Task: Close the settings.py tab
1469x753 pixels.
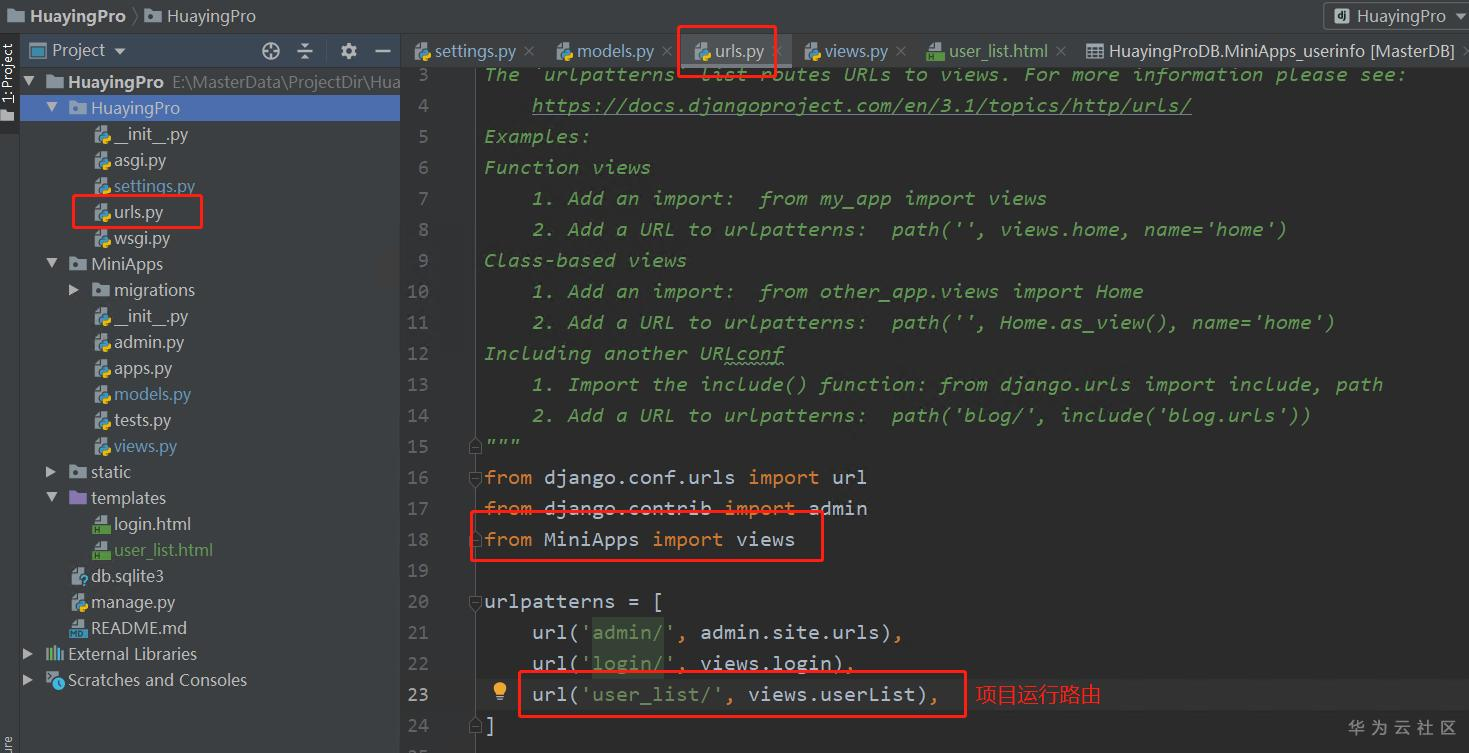Action: coord(529,51)
